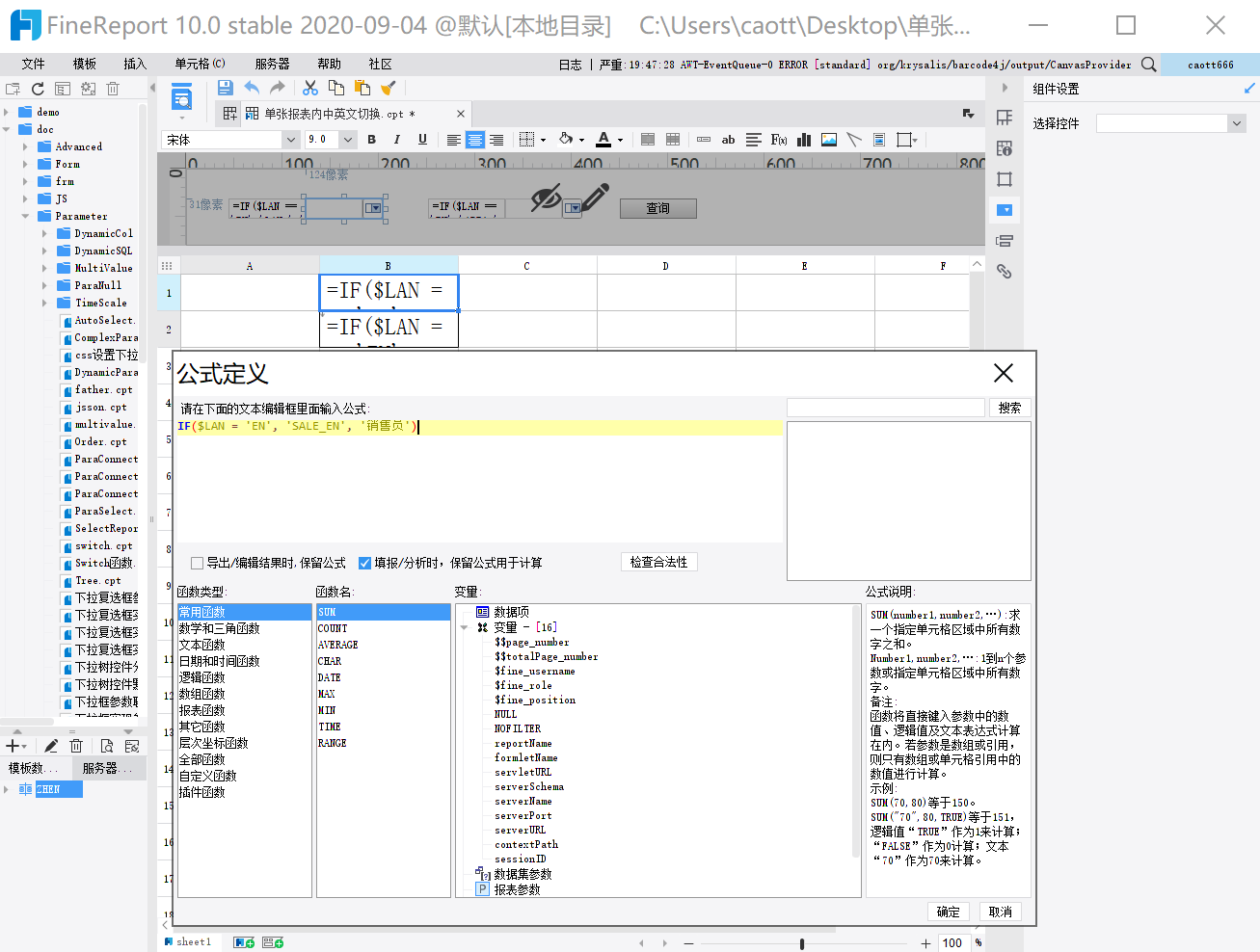Image resolution: width=1260 pixels, height=952 pixels.
Task: Click inside the formula text editor
Action: click(x=479, y=481)
